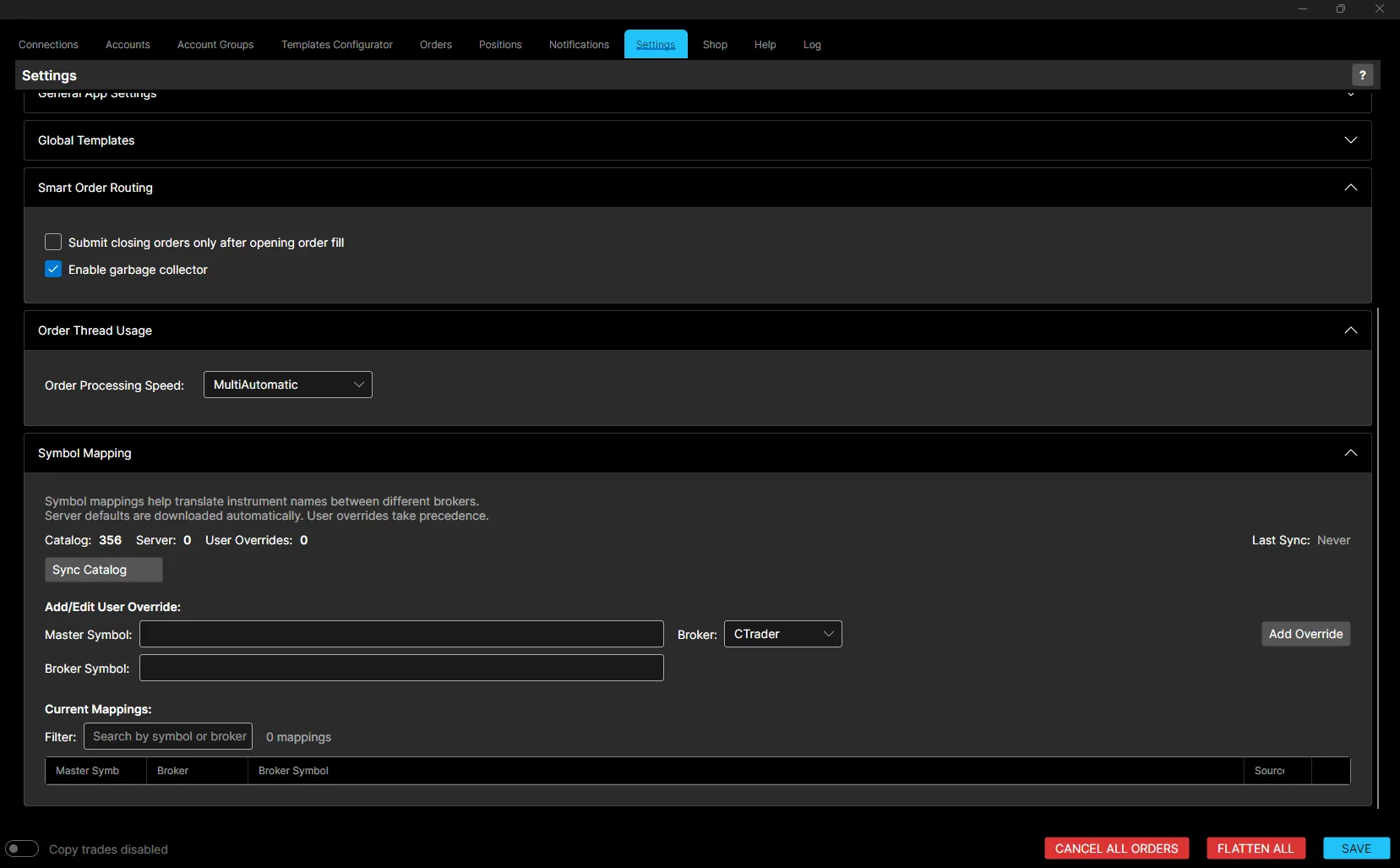Go to the Orders tab
The width and height of the screenshot is (1400, 868).
tap(436, 45)
